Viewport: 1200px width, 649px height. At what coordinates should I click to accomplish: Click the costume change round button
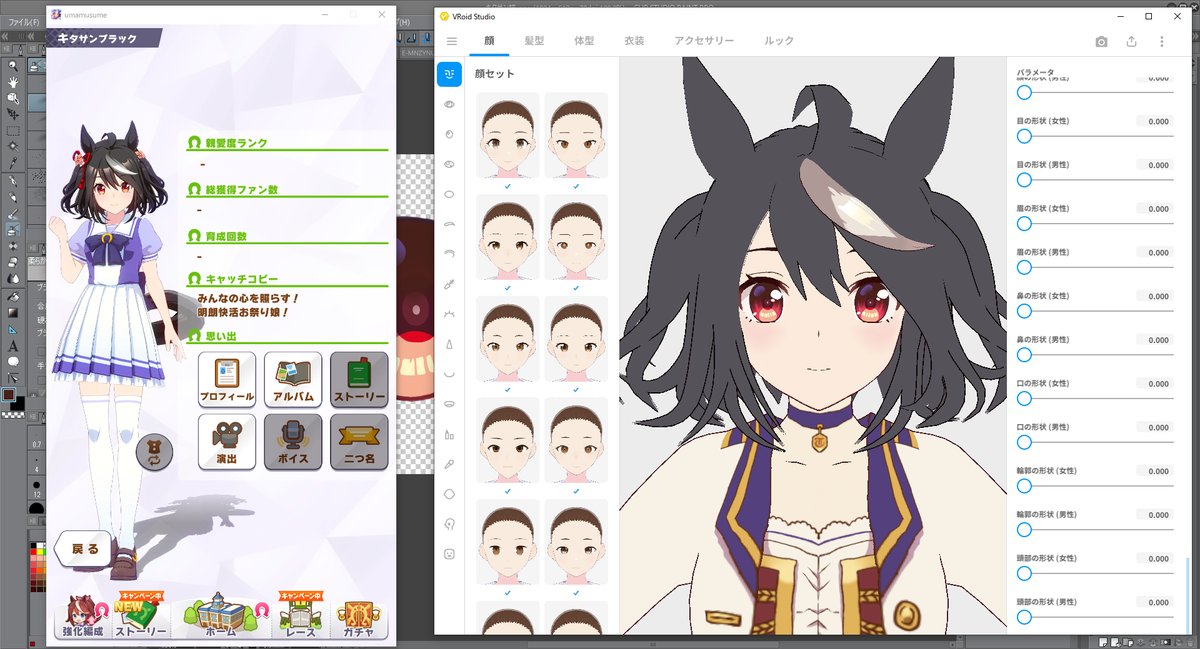[x=155, y=453]
